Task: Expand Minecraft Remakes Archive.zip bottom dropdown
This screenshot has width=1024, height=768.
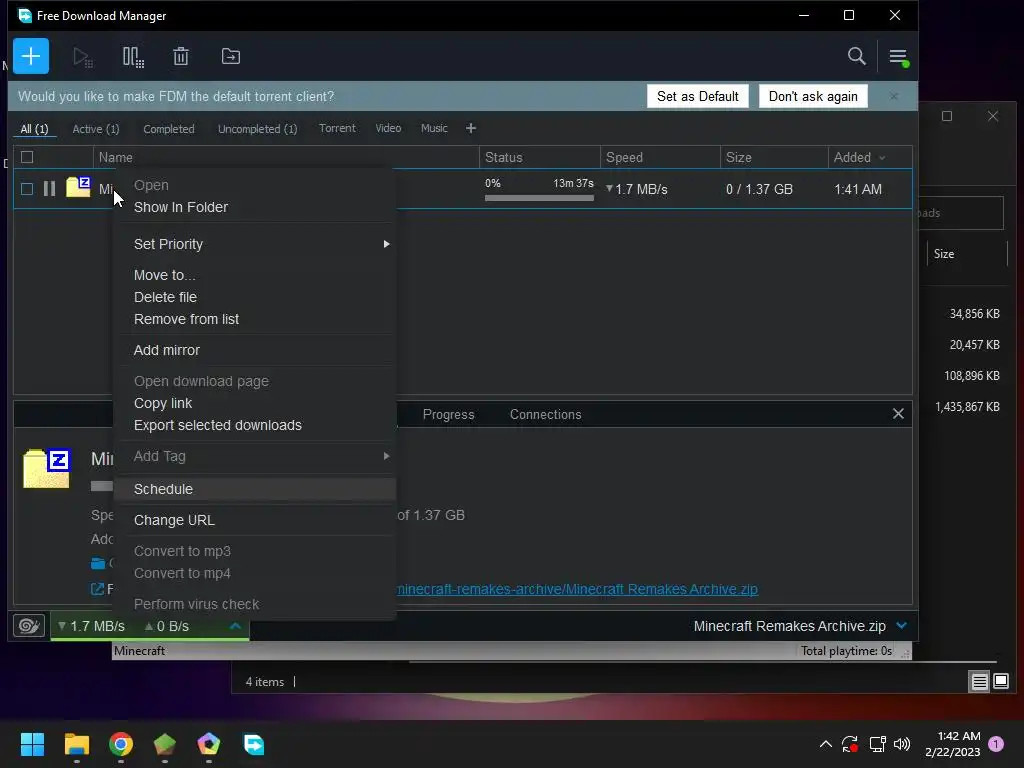Action: click(902, 626)
